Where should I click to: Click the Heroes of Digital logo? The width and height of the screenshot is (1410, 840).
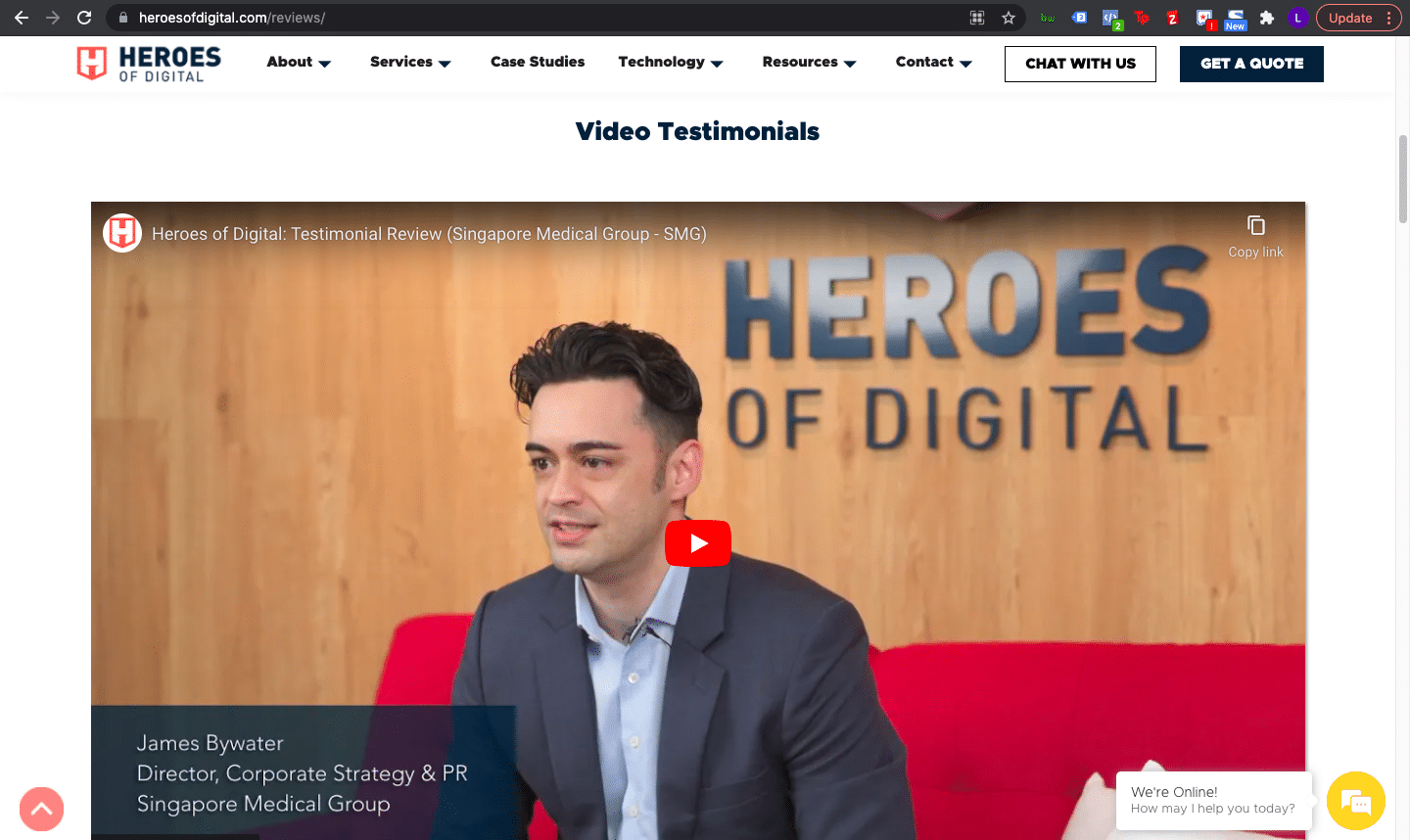pos(149,64)
